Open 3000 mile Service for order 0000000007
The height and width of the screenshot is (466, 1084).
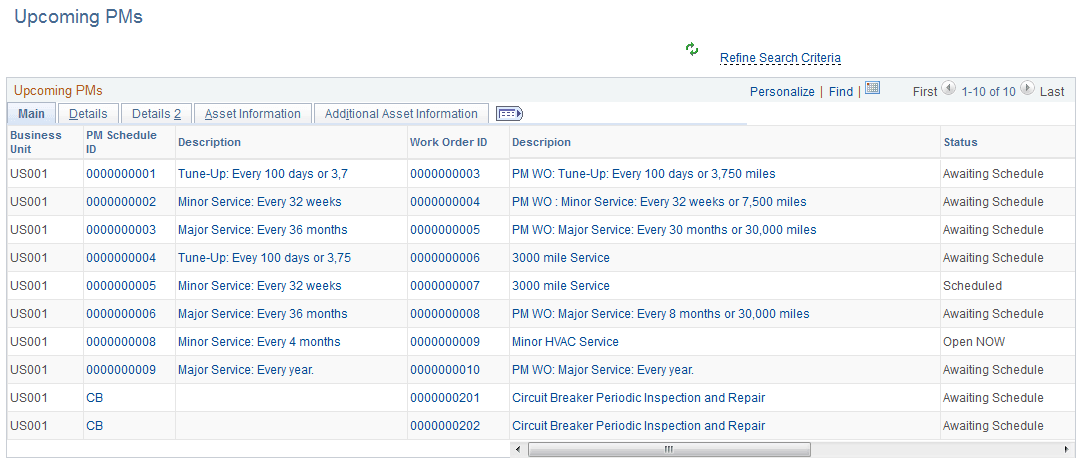[561, 286]
